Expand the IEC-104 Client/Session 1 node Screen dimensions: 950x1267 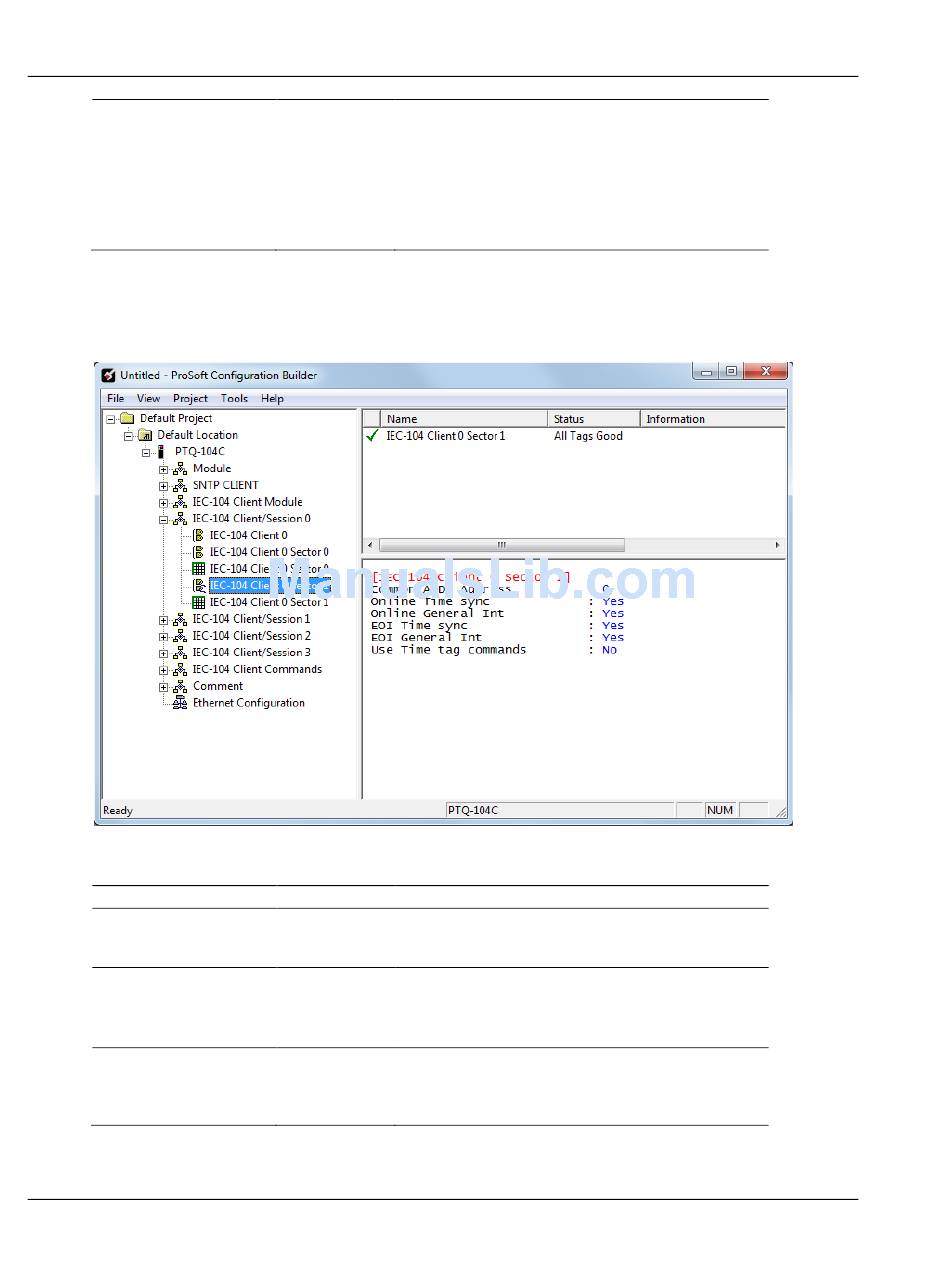tap(164, 620)
